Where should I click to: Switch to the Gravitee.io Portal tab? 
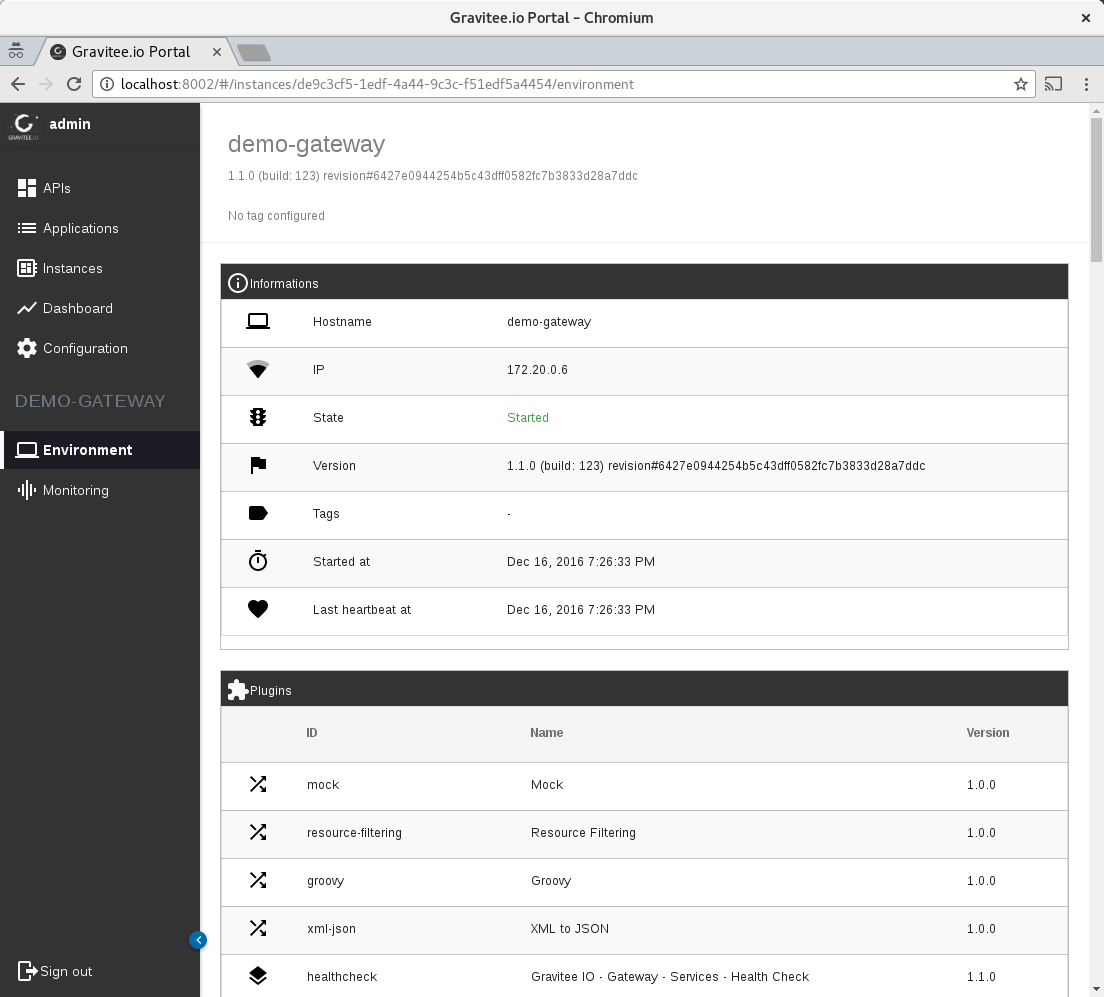click(x=130, y=52)
